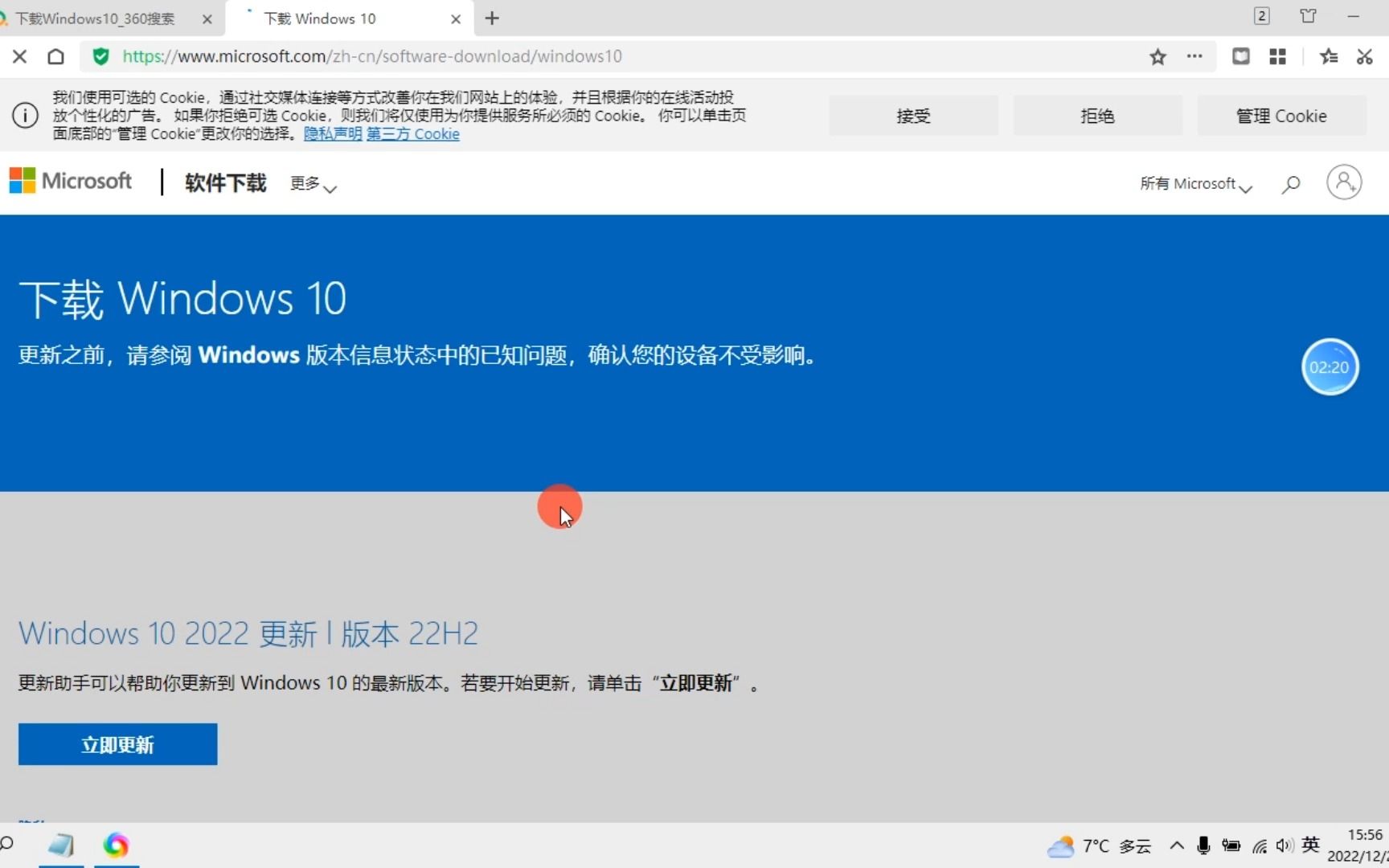This screenshot has width=1389, height=868.
Task: Open a new browser tab
Action: tap(492, 18)
